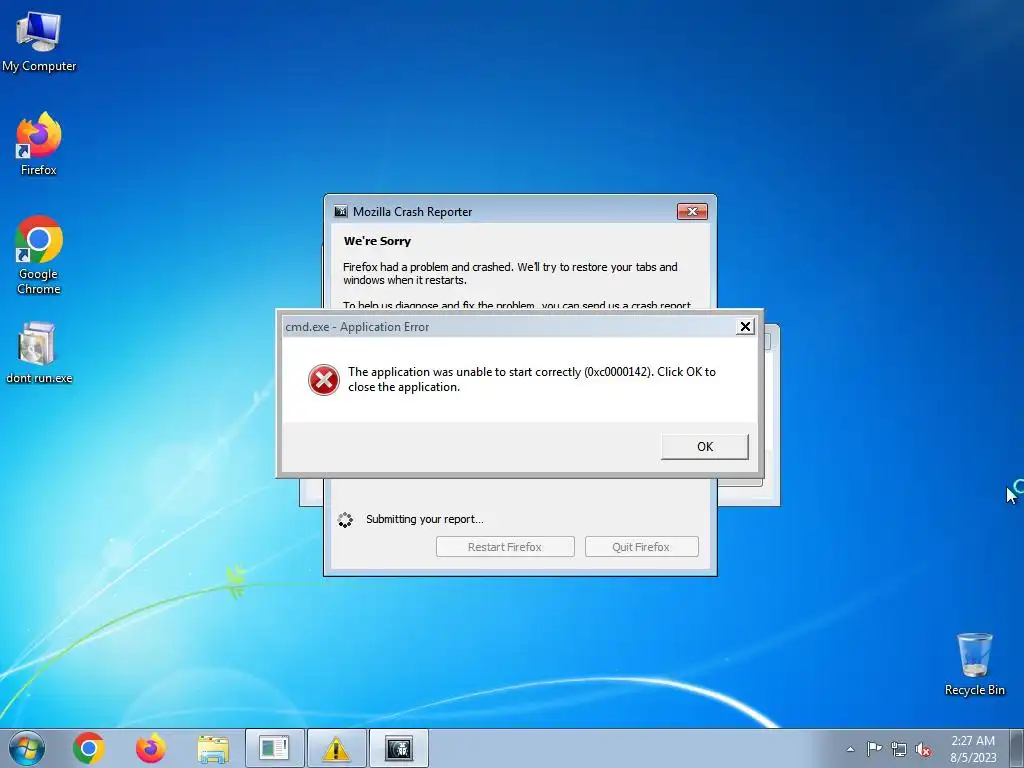Viewport: 1024px width, 768px height.
Task: Click the Restart Firefox button
Action: coord(505,547)
